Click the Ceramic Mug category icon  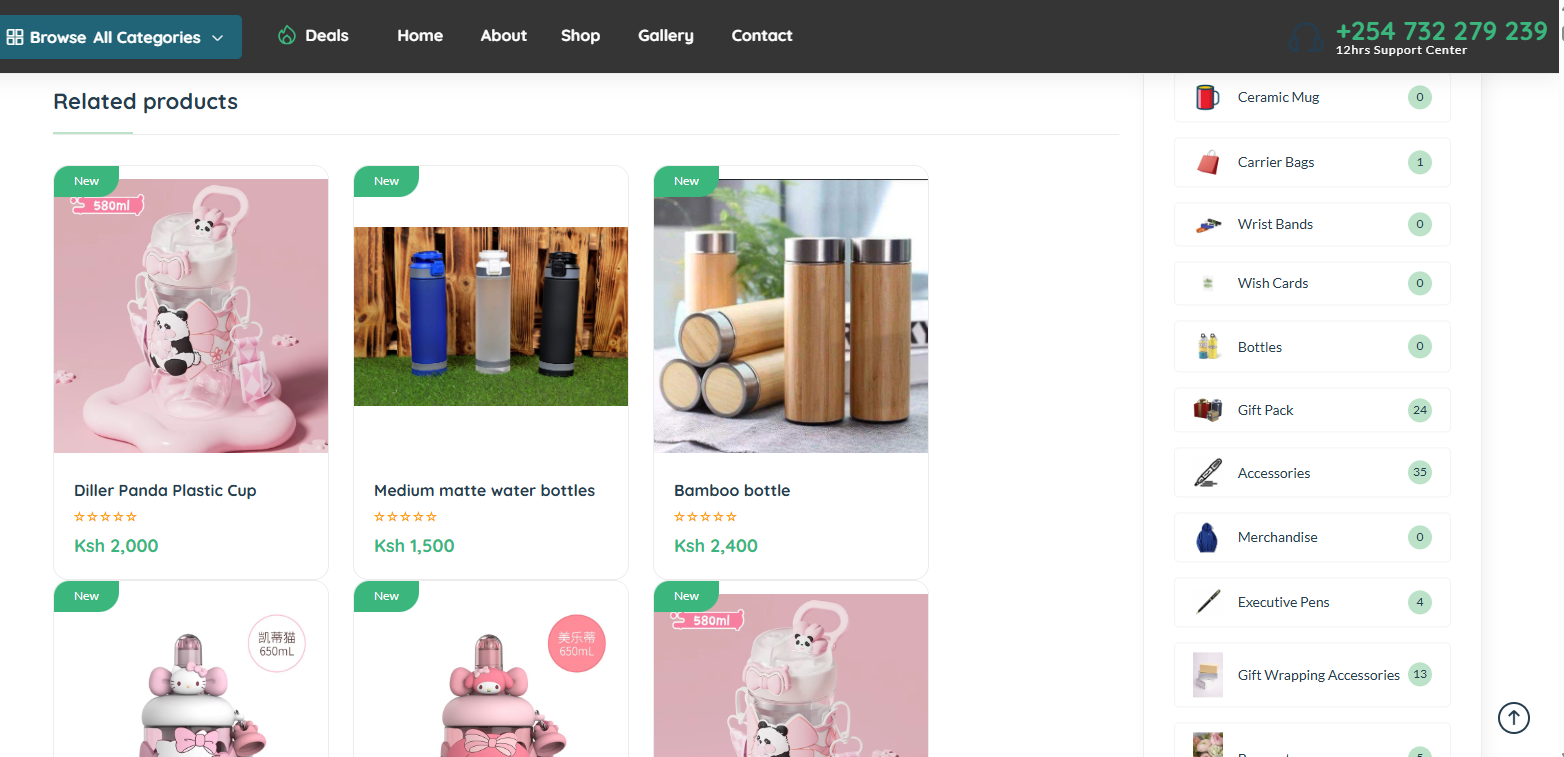[1207, 97]
